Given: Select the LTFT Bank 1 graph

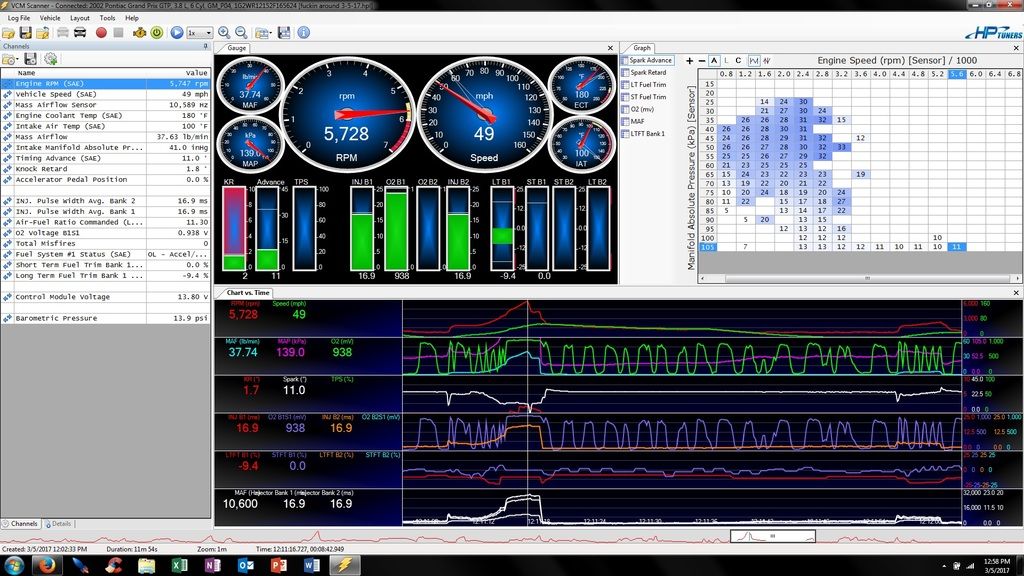Looking at the screenshot, I should point(643,133).
